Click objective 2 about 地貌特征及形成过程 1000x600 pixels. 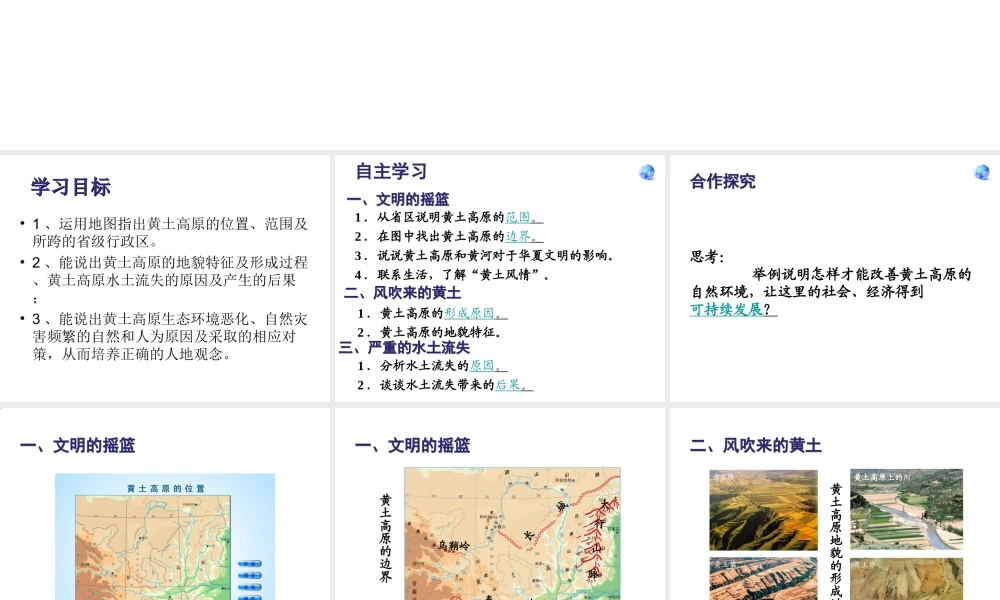[x=170, y=280]
